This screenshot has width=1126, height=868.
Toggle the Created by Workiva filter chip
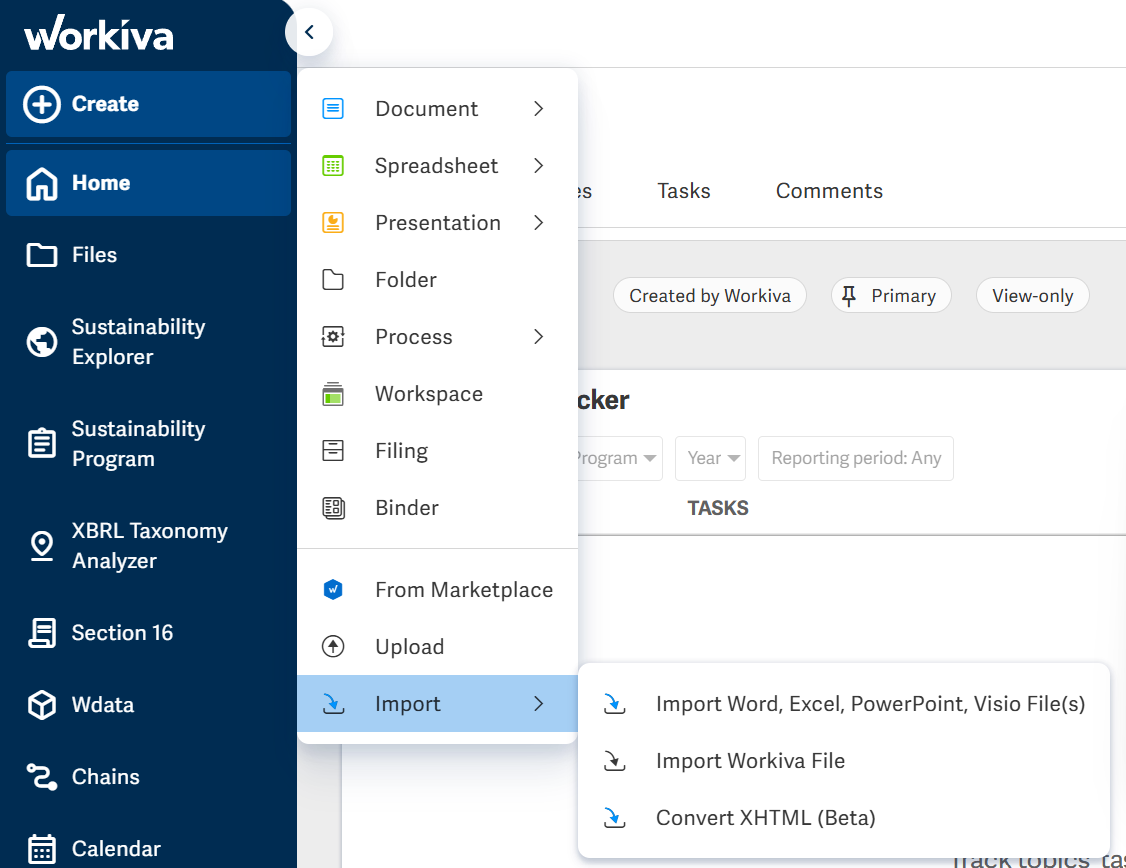[709, 296]
